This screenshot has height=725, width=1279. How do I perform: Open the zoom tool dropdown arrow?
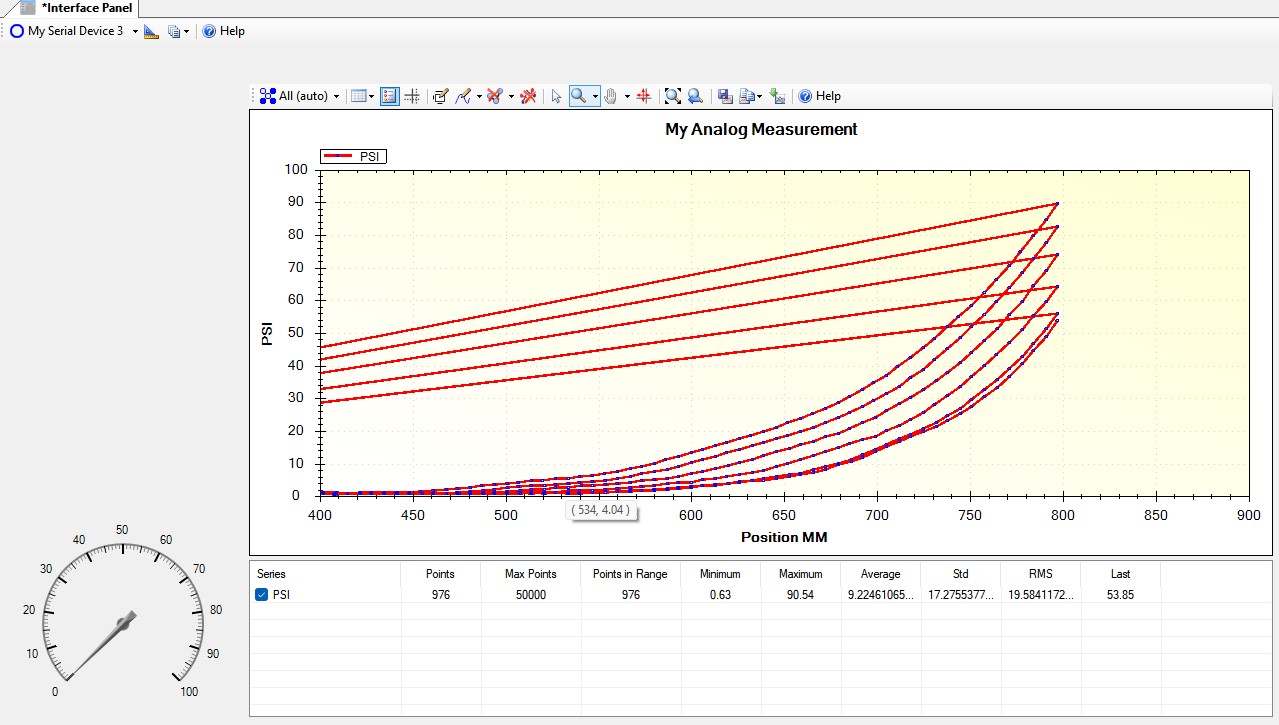[x=595, y=96]
